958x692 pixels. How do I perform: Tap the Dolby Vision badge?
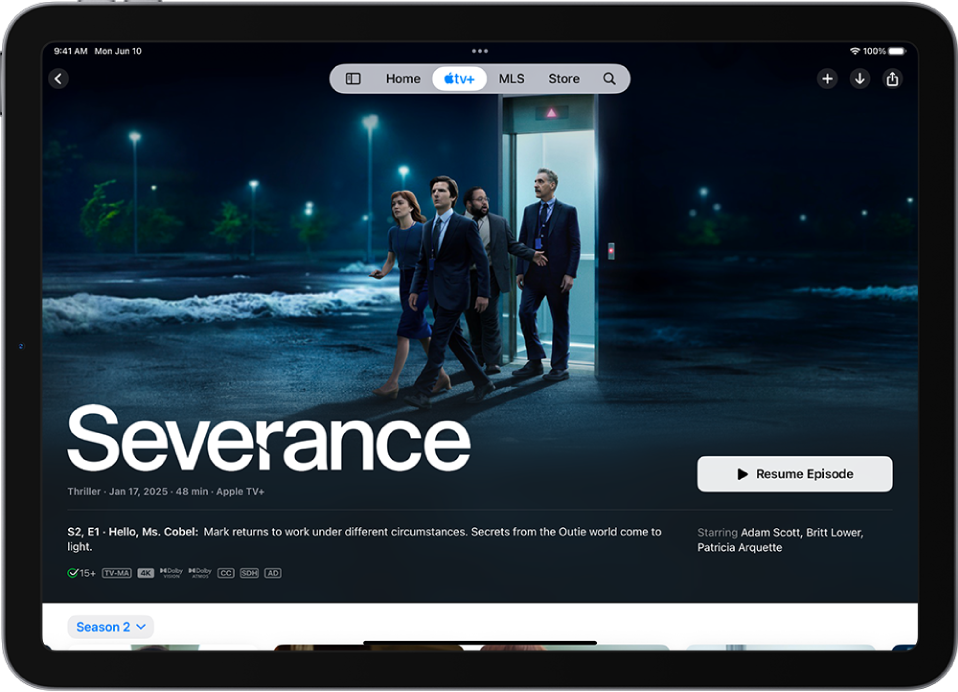pos(170,572)
